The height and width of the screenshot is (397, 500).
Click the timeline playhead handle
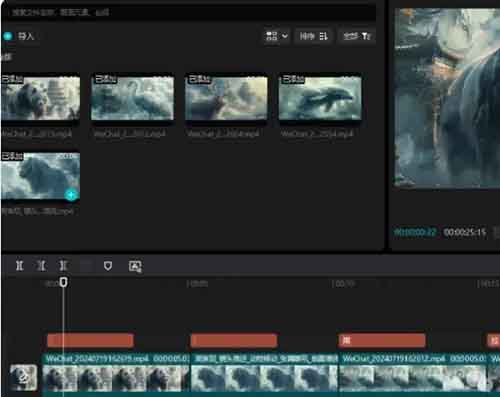(x=63, y=282)
